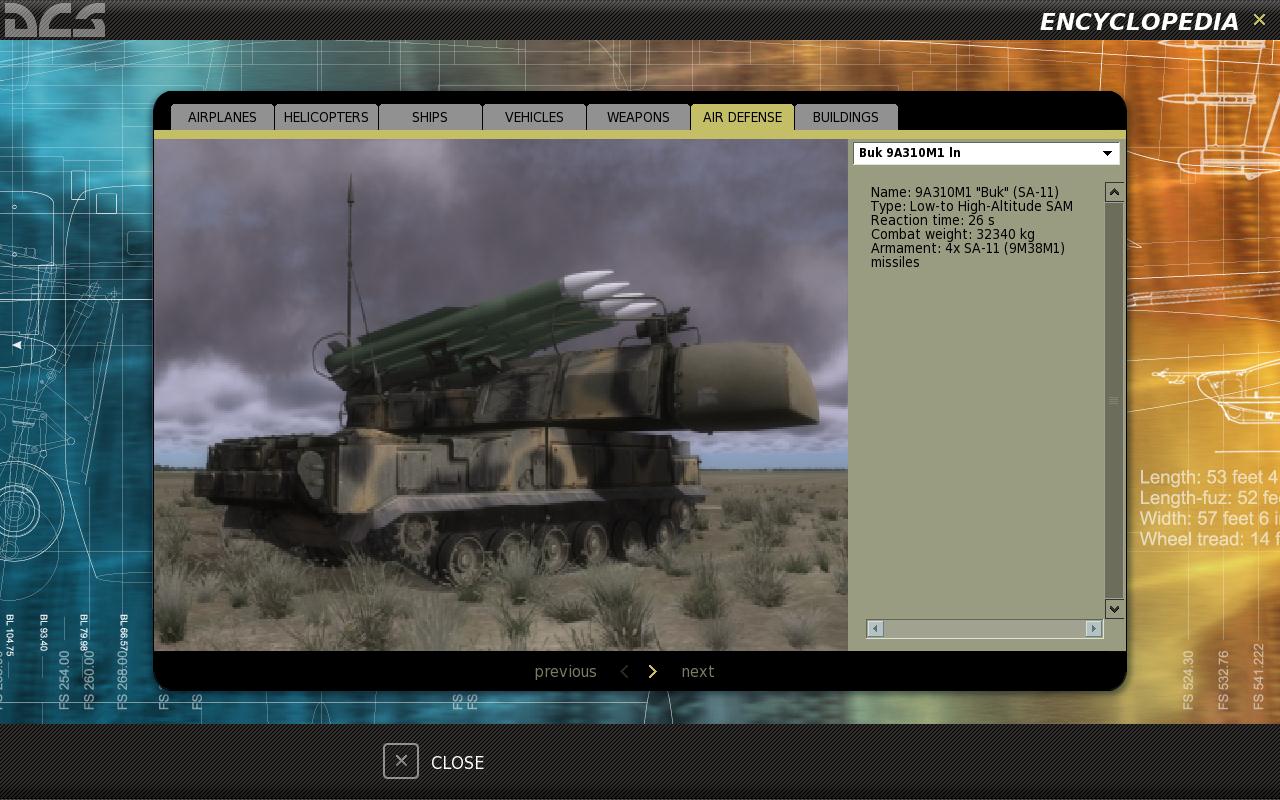Viewport: 1280px width, 800px height.
Task: Click the scroll up arrow in description panel
Action: [1114, 192]
